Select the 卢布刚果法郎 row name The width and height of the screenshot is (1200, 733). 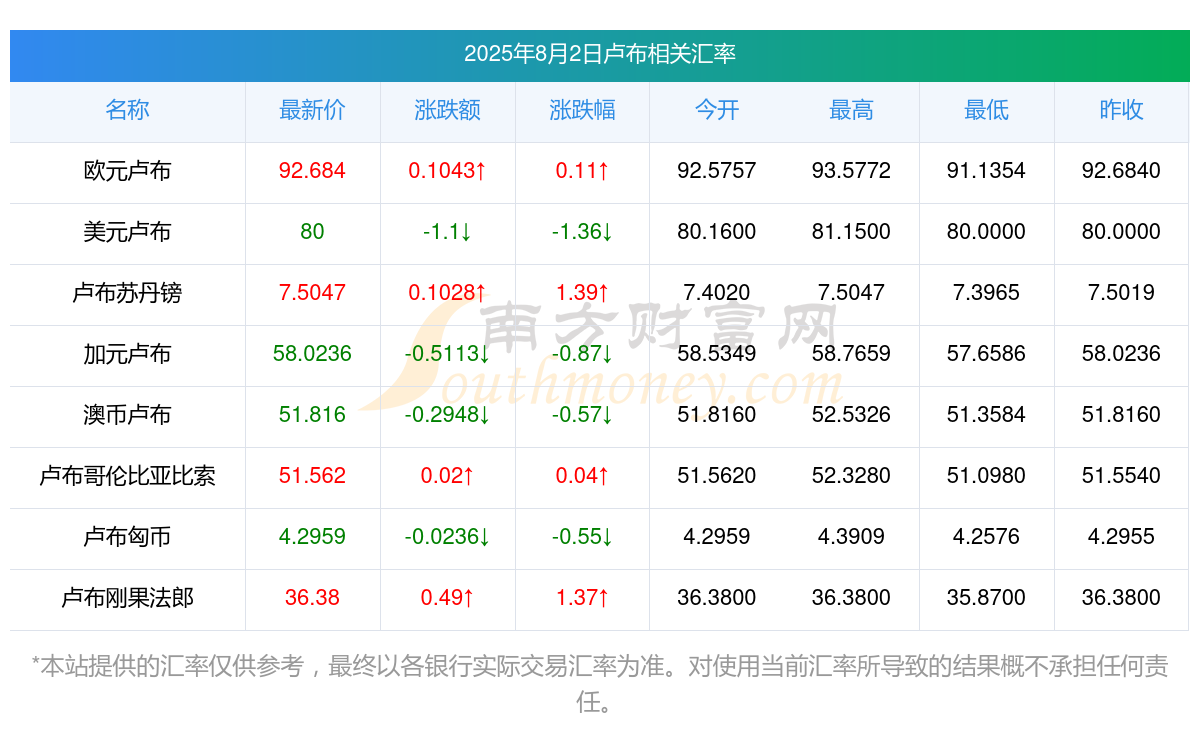pos(128,598)
